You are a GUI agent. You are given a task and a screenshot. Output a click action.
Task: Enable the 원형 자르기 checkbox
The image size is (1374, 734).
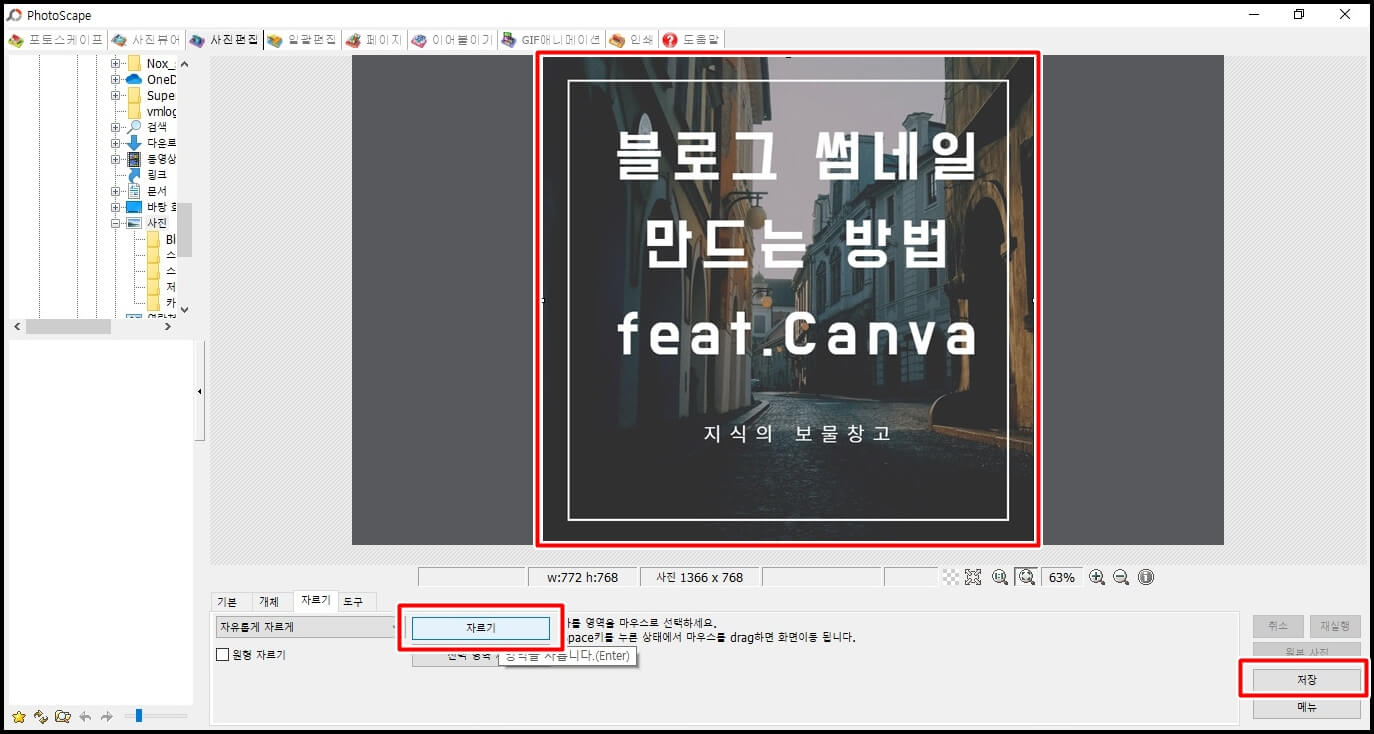pos(223,655)
